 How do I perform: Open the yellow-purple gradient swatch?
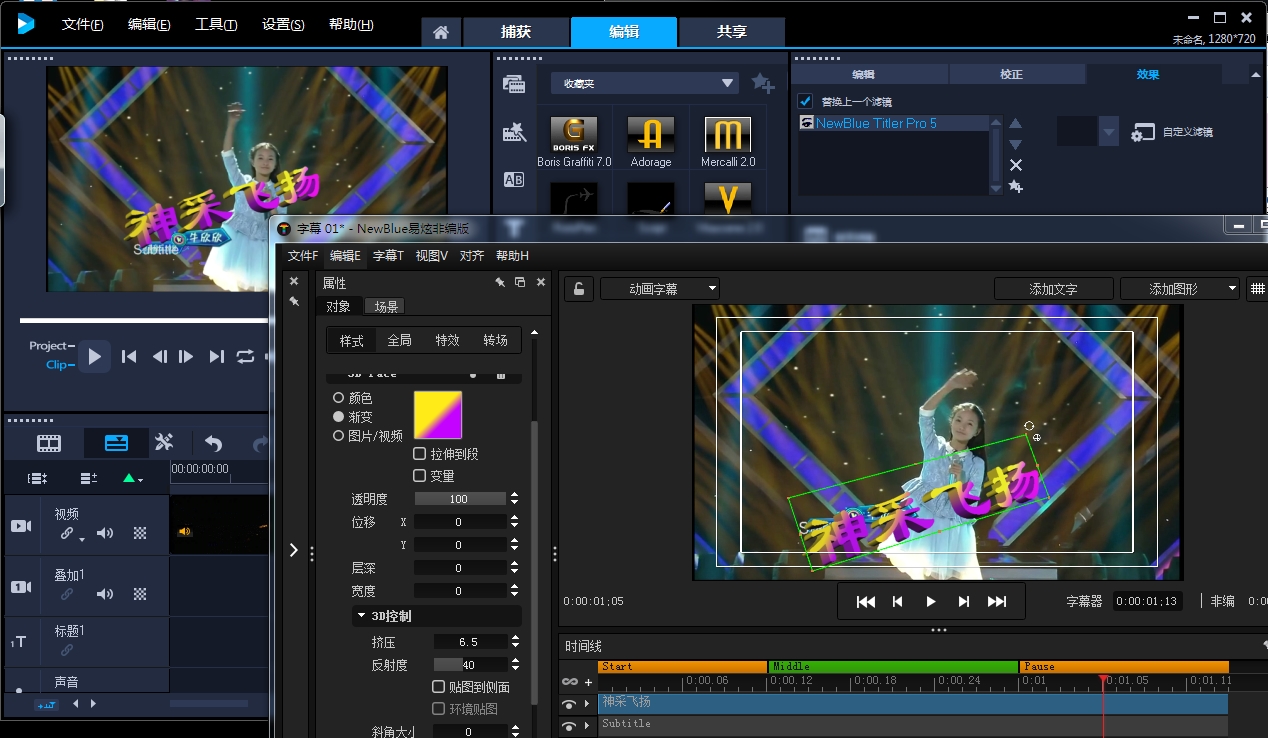coord(438,414)
